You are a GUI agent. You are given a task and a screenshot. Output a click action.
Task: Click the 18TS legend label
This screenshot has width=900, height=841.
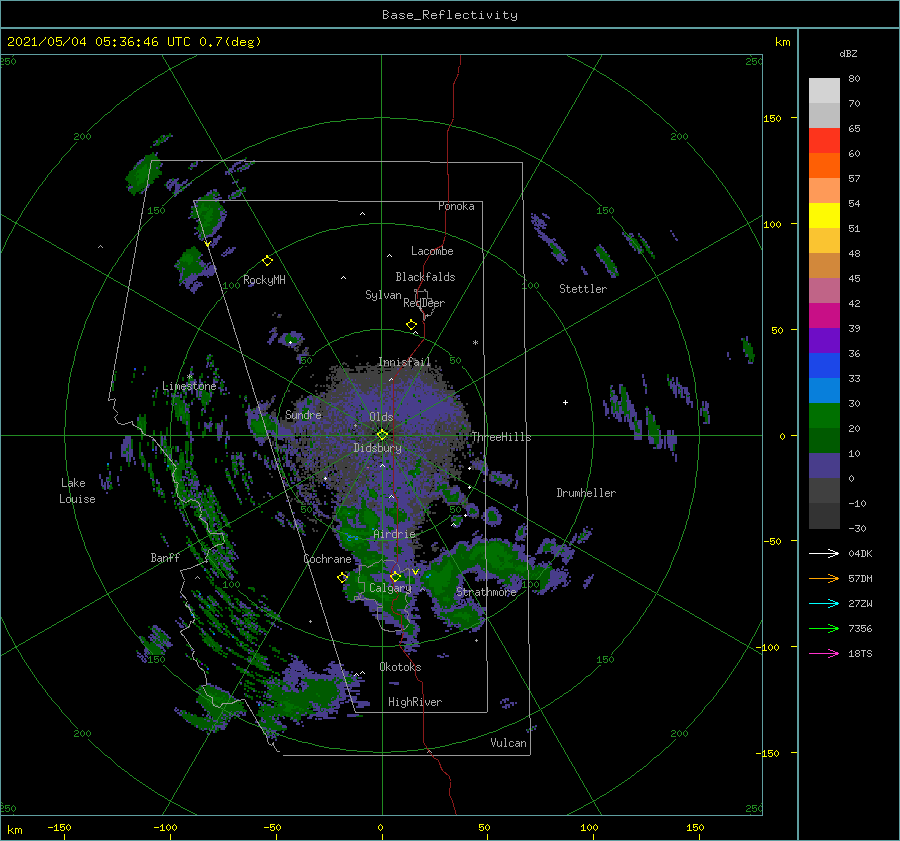tap(860, 653)
